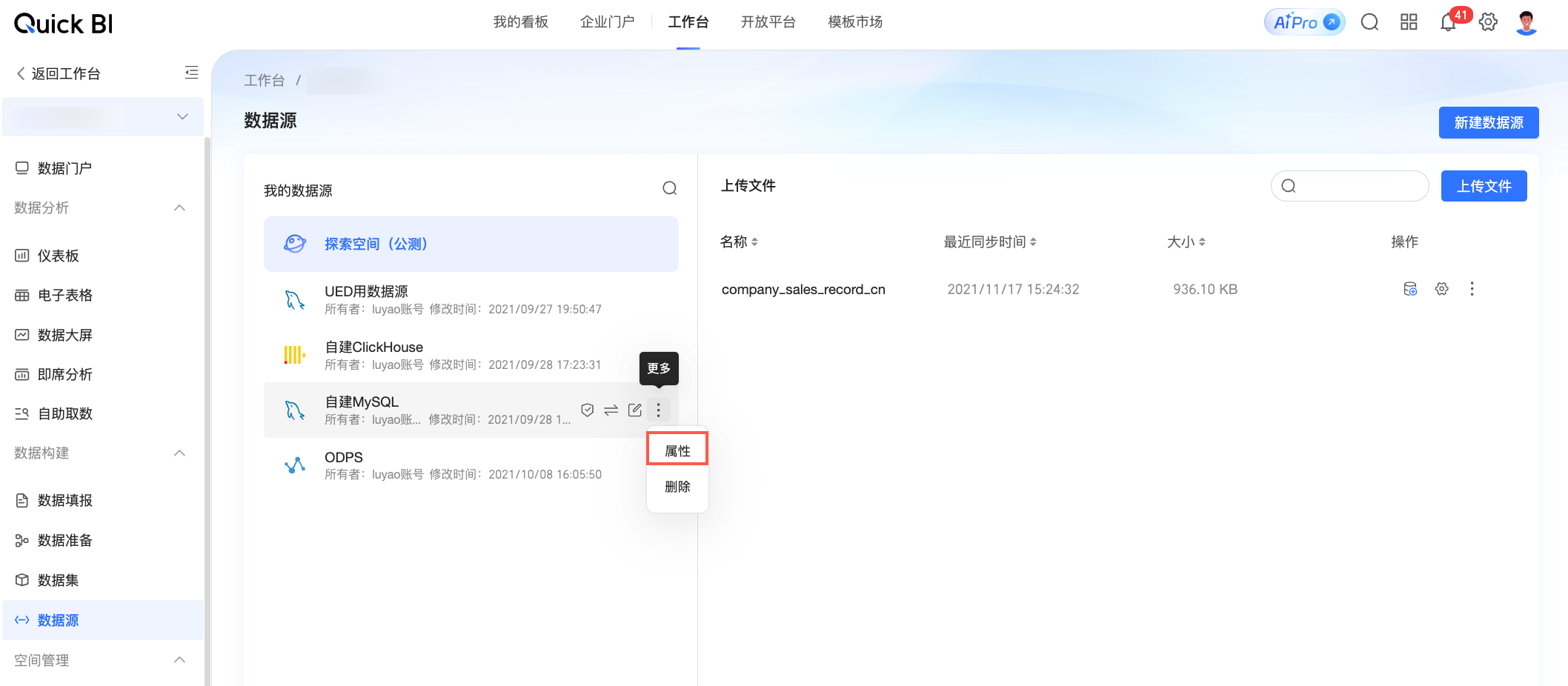Switch to 开放平台 tab
This screenshot has width=1568, height=686.
[x=768, y=22]
